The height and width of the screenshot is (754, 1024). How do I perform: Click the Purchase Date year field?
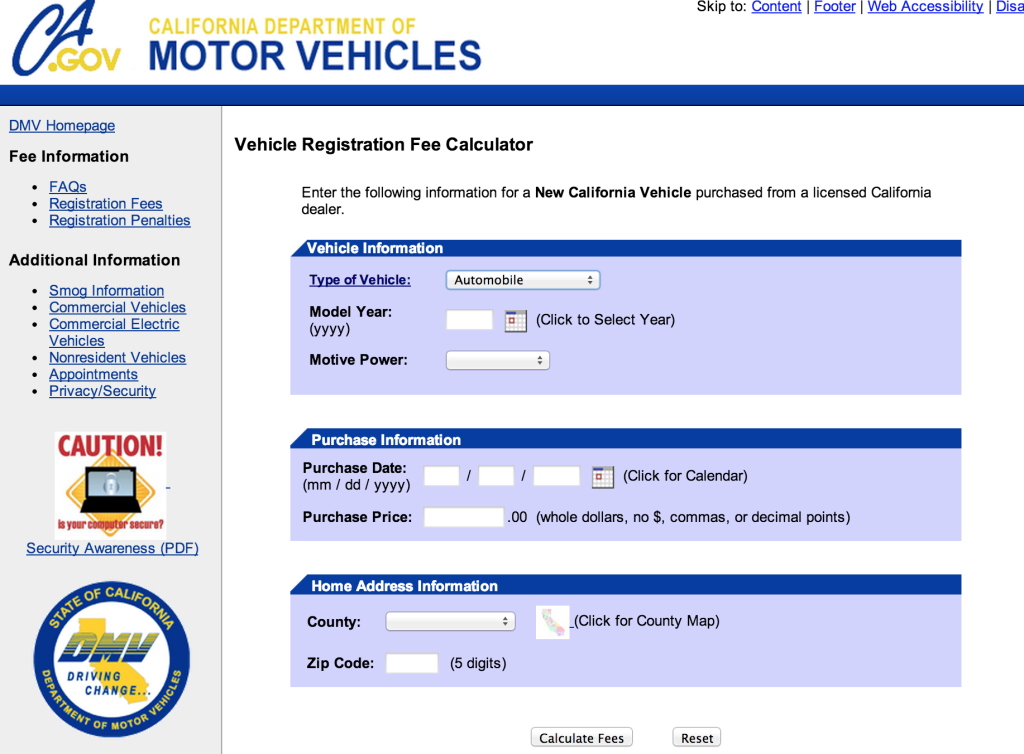556,476
